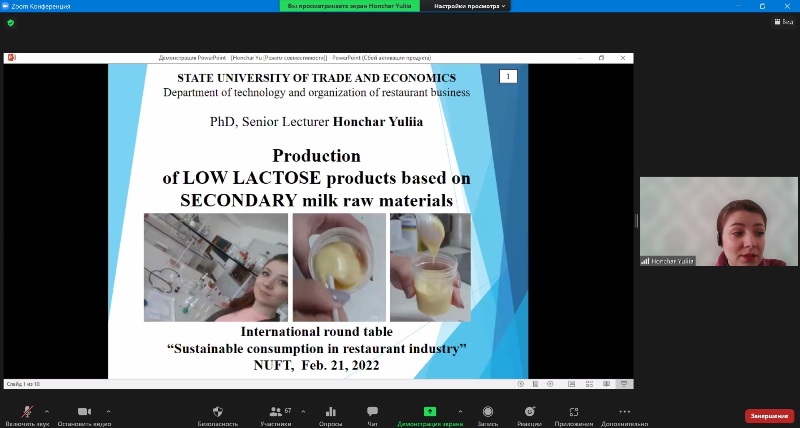Image resolution: width=800 pixels, height=428 pixels.
Task: Click 'PhD, Senior Lecturer Honchar Yuliia' text
Action: coord(316,122)
